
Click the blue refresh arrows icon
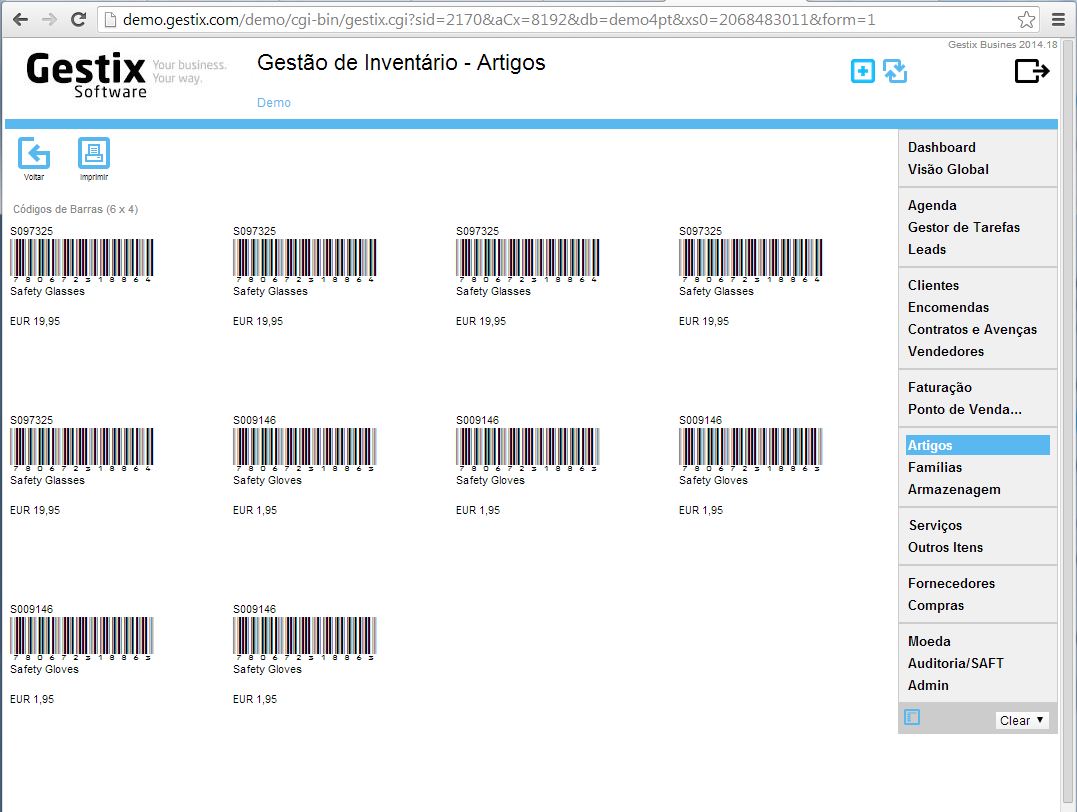tap(895, 71)
